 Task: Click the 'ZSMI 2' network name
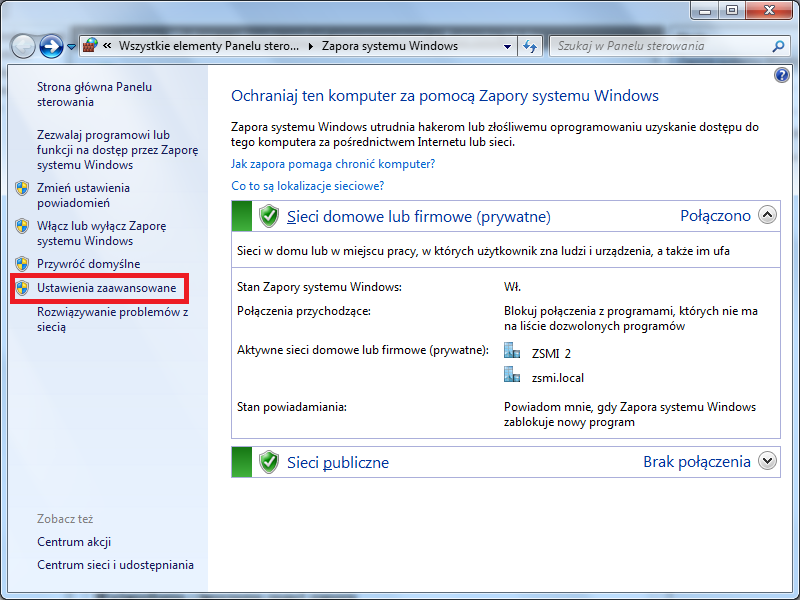pyautogui.click(x=551, y=354)
